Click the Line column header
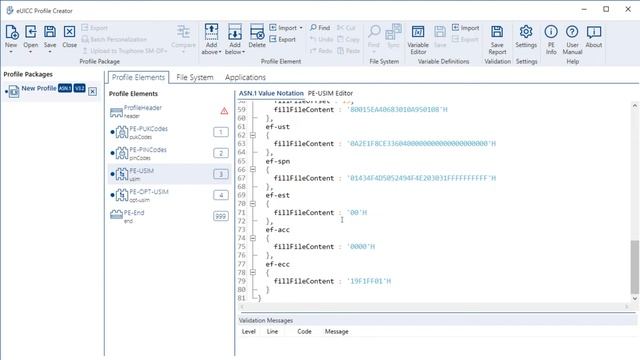 pos(272,331)
